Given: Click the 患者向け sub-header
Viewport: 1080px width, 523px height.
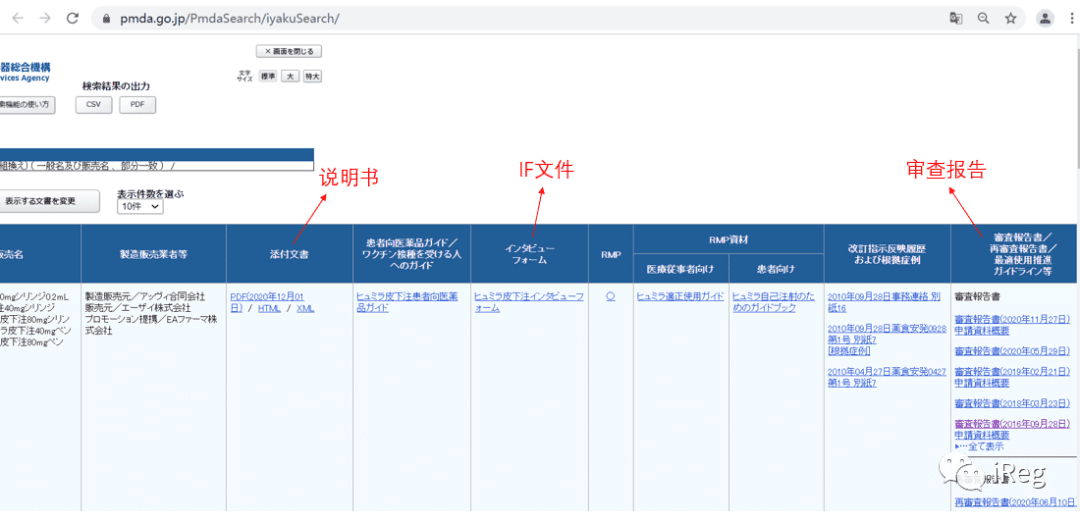Looking at the screenshot, I should click(x=776, y=269).
